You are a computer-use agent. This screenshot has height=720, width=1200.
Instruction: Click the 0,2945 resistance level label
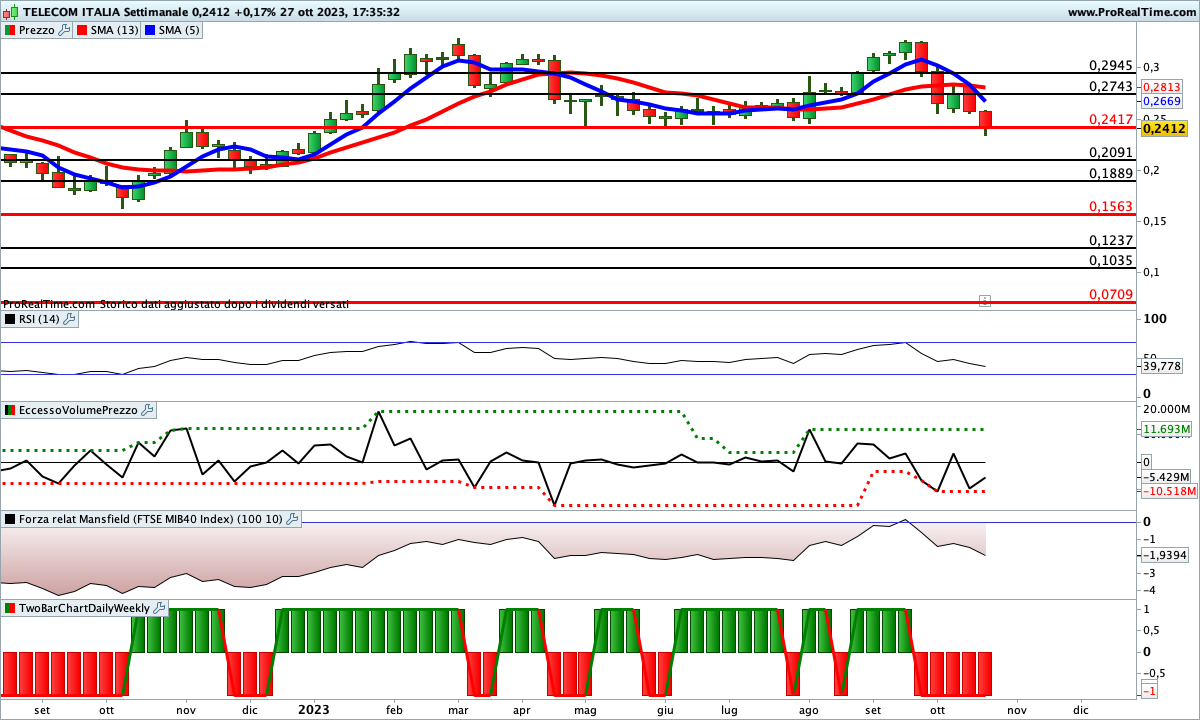click(1110, 66)
